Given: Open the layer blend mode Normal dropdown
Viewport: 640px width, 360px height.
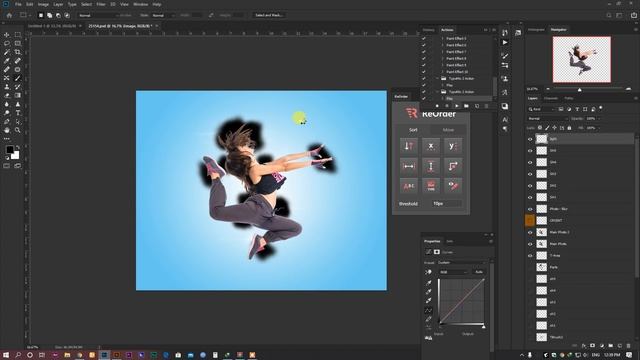Looking at the screenshot, I should [x=547, y=119].
